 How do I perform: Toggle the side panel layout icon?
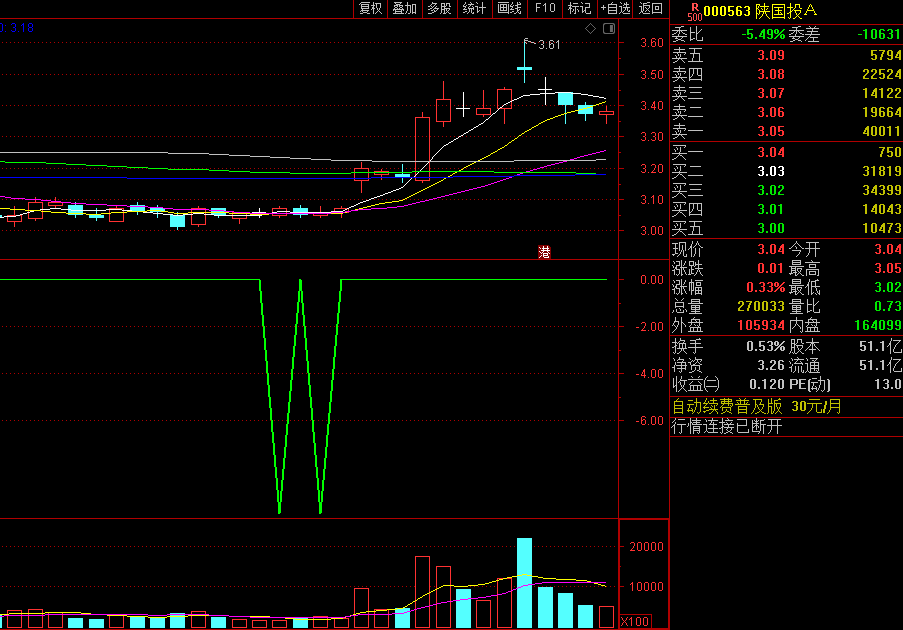pyautogui.click(x=609, y=28)
